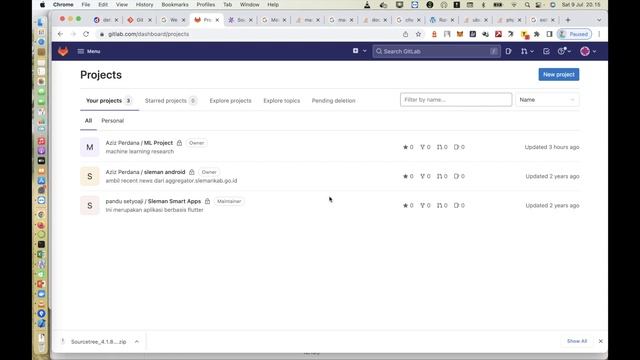
Task: Click the browser back arrow
Action: pyautogui.click(x=60, y=34)
